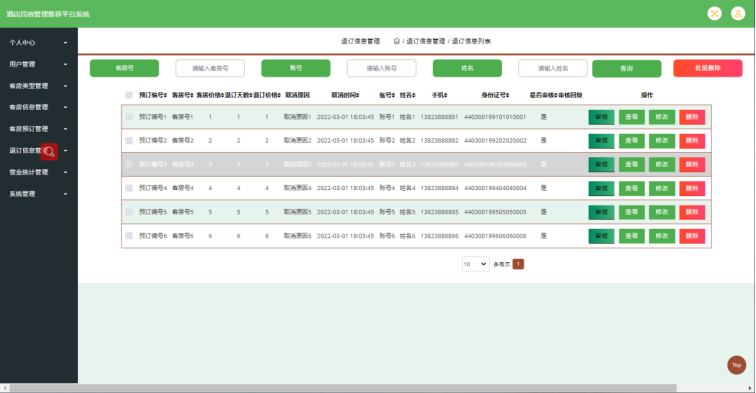This screenshot has width=756, height=393.
Task: Select pagination page 1 button
Action: coord(518,264)
